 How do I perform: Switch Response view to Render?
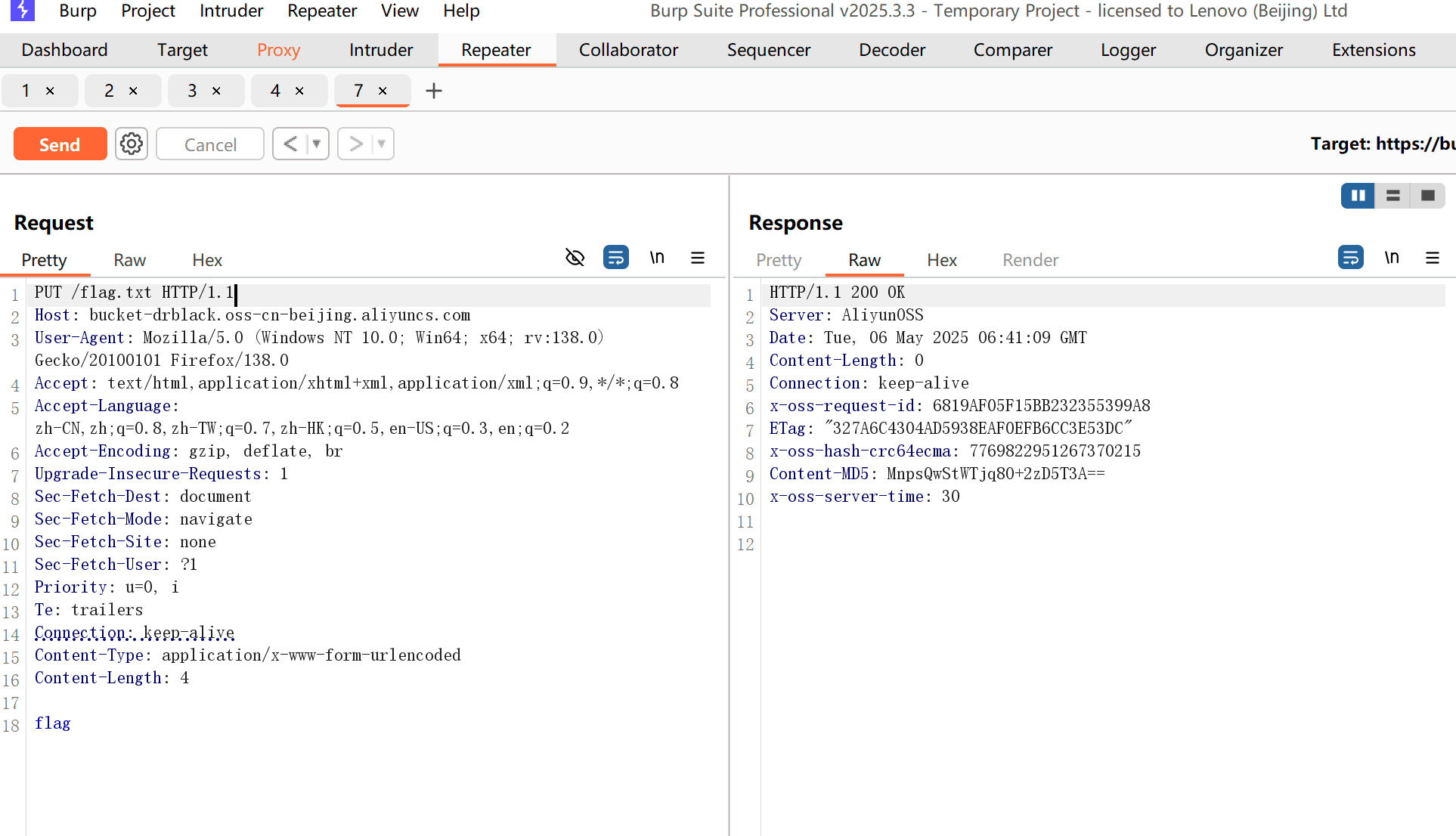coord(1030,260)
